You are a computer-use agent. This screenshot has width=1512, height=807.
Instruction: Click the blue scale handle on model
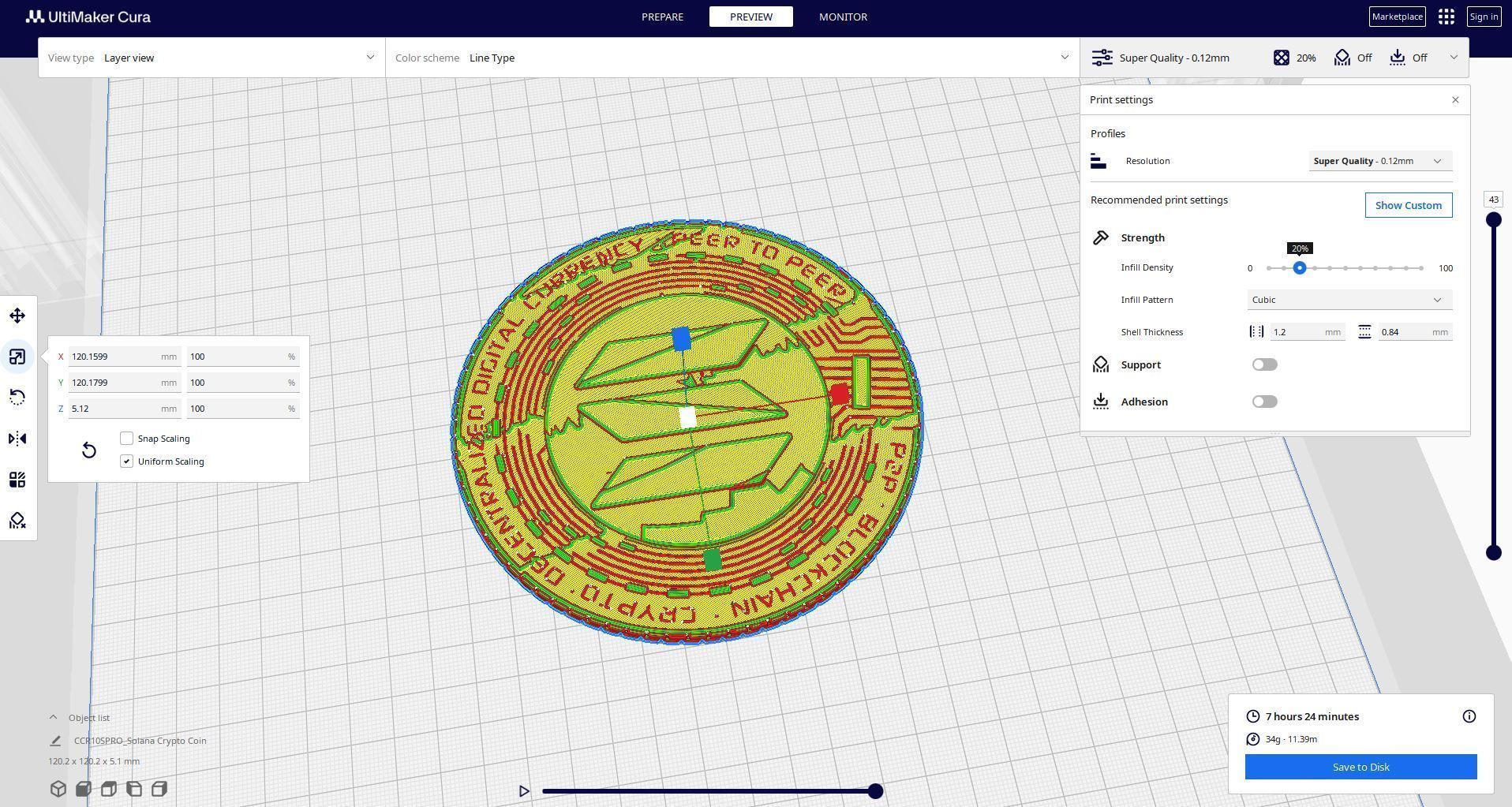click(x=682, y=339)
